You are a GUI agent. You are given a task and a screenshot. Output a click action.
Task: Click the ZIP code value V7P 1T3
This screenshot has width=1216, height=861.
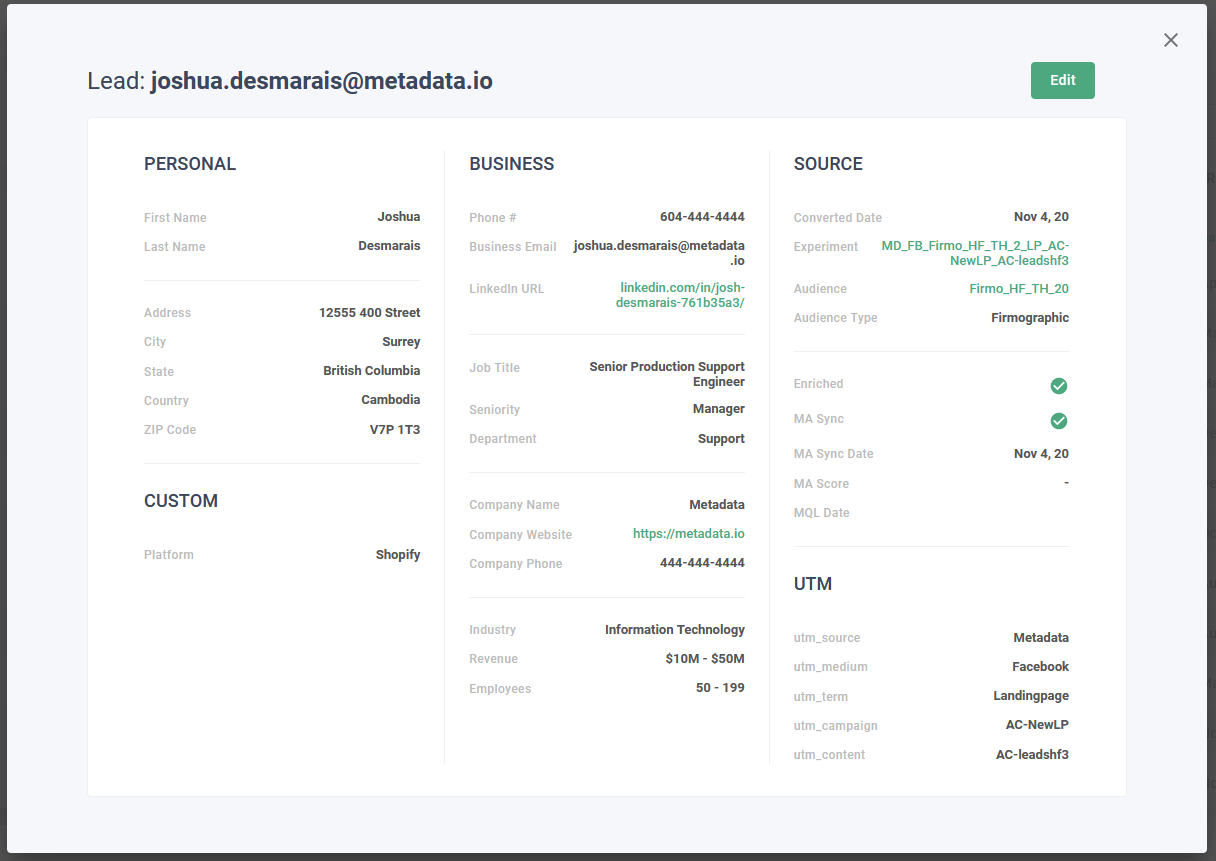pyautogui.click(x=395, y=430)
